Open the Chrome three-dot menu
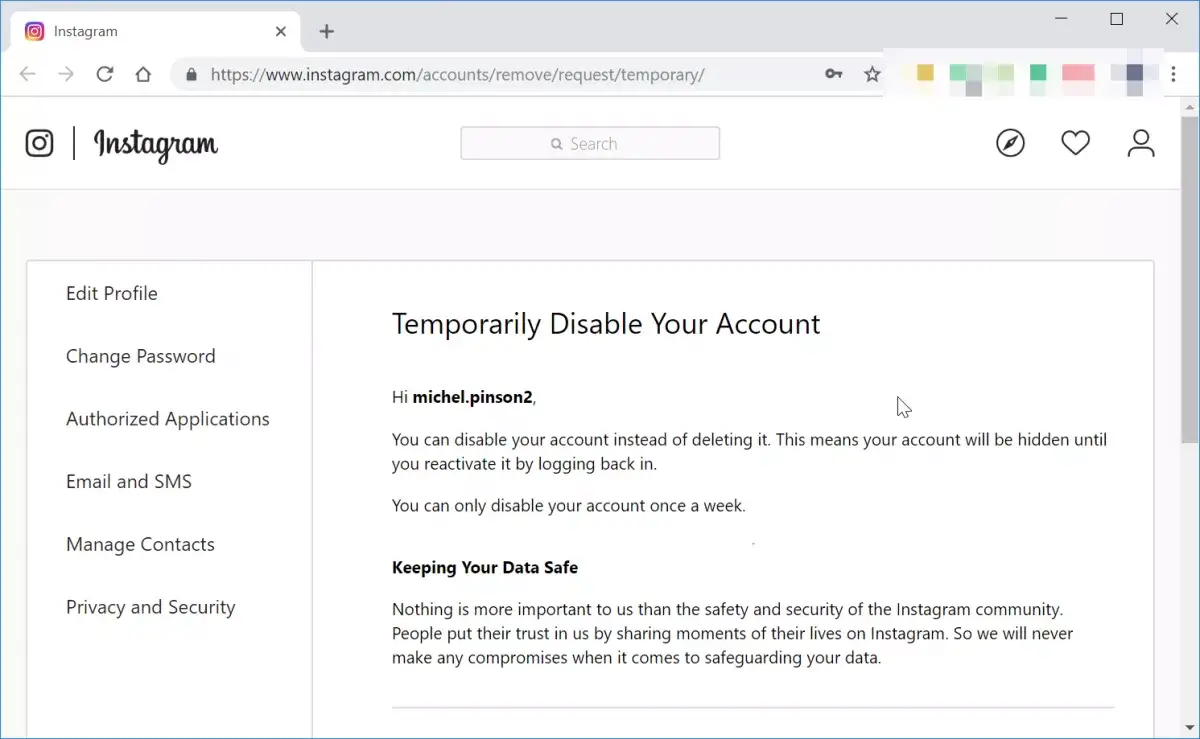Screen dimensions: 1200x739 pos(1173,74)
